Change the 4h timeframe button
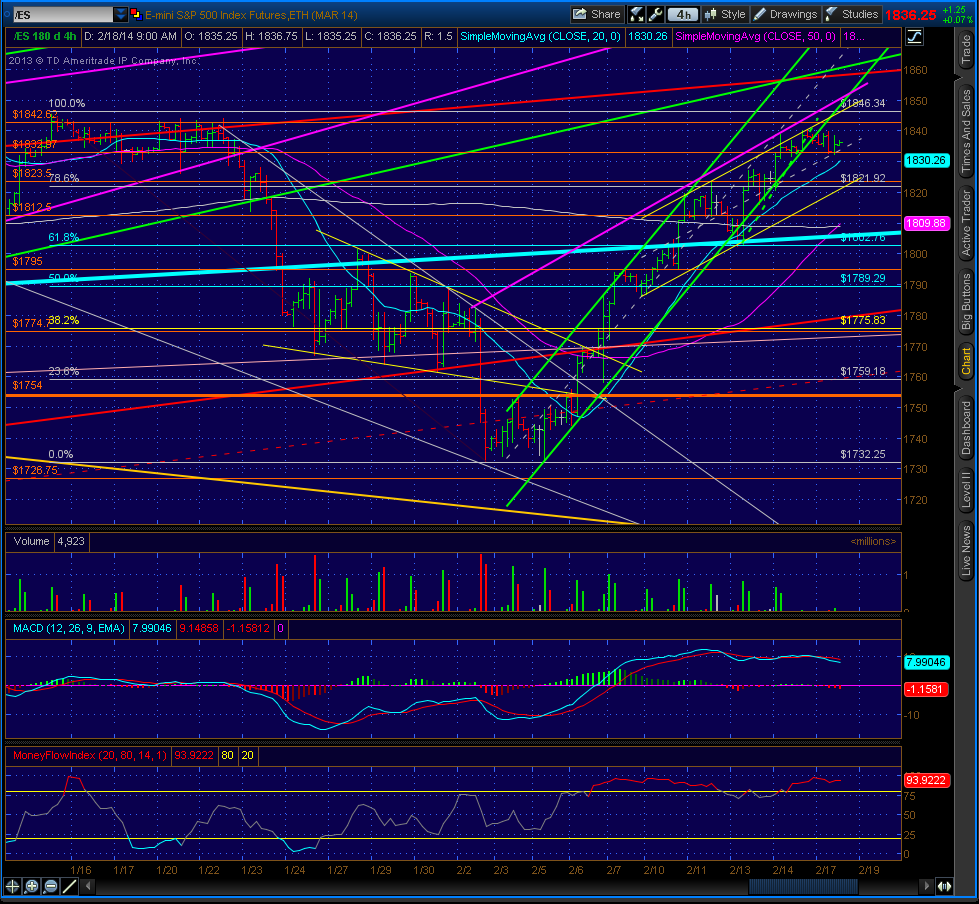 click(x=683, y=14)
